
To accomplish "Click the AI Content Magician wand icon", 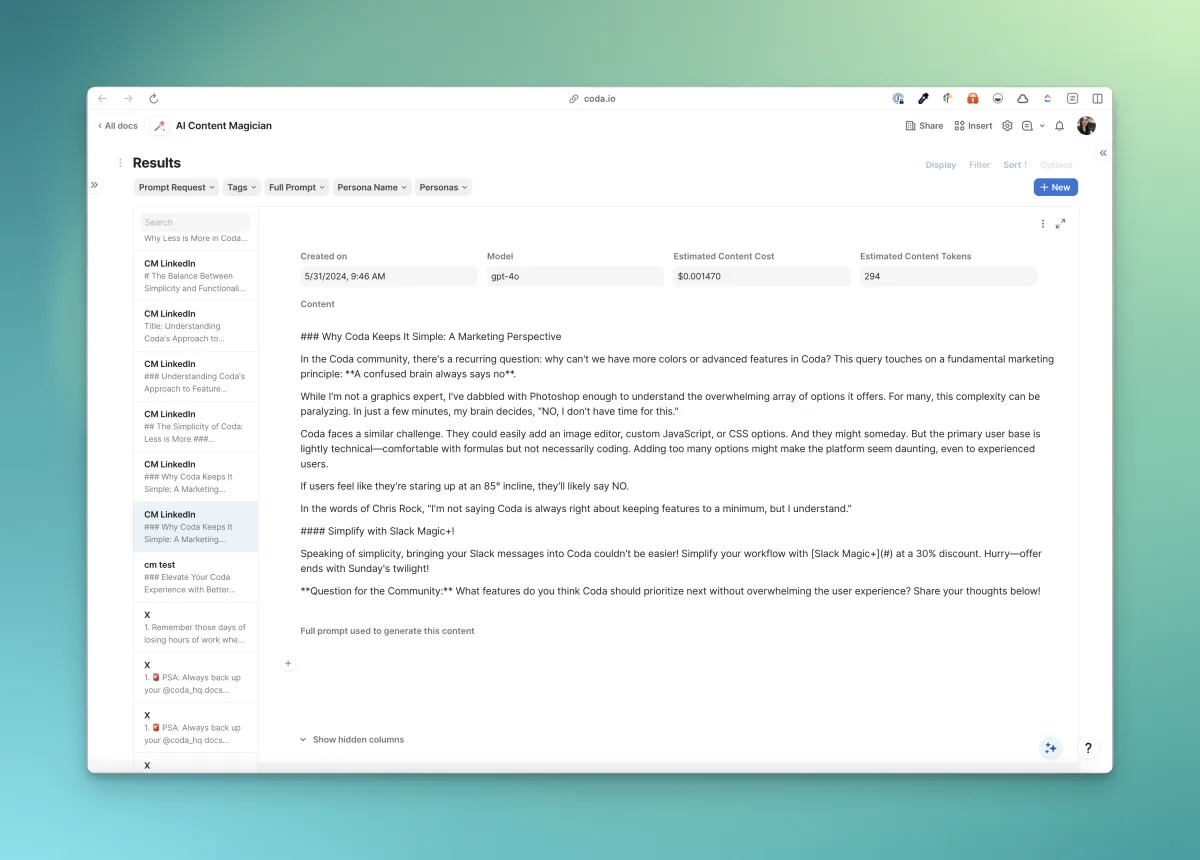I will tap(160, 126).
